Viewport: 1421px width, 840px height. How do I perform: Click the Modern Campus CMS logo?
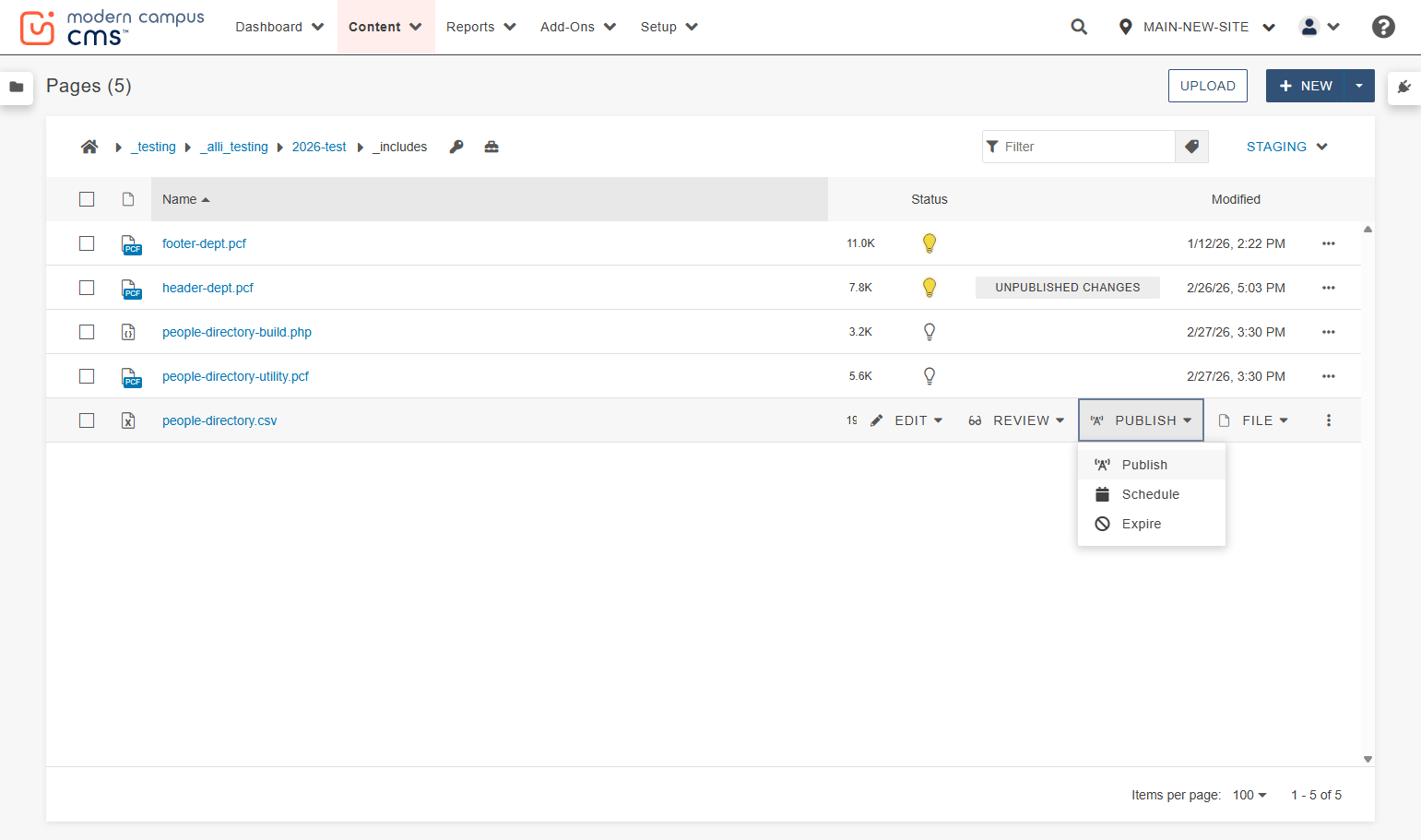(112, 28)
